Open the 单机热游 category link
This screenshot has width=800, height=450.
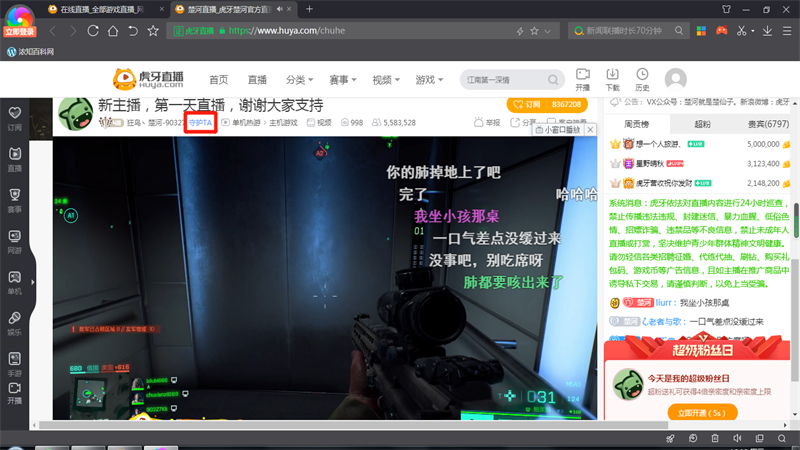click(x=246, y=123)
